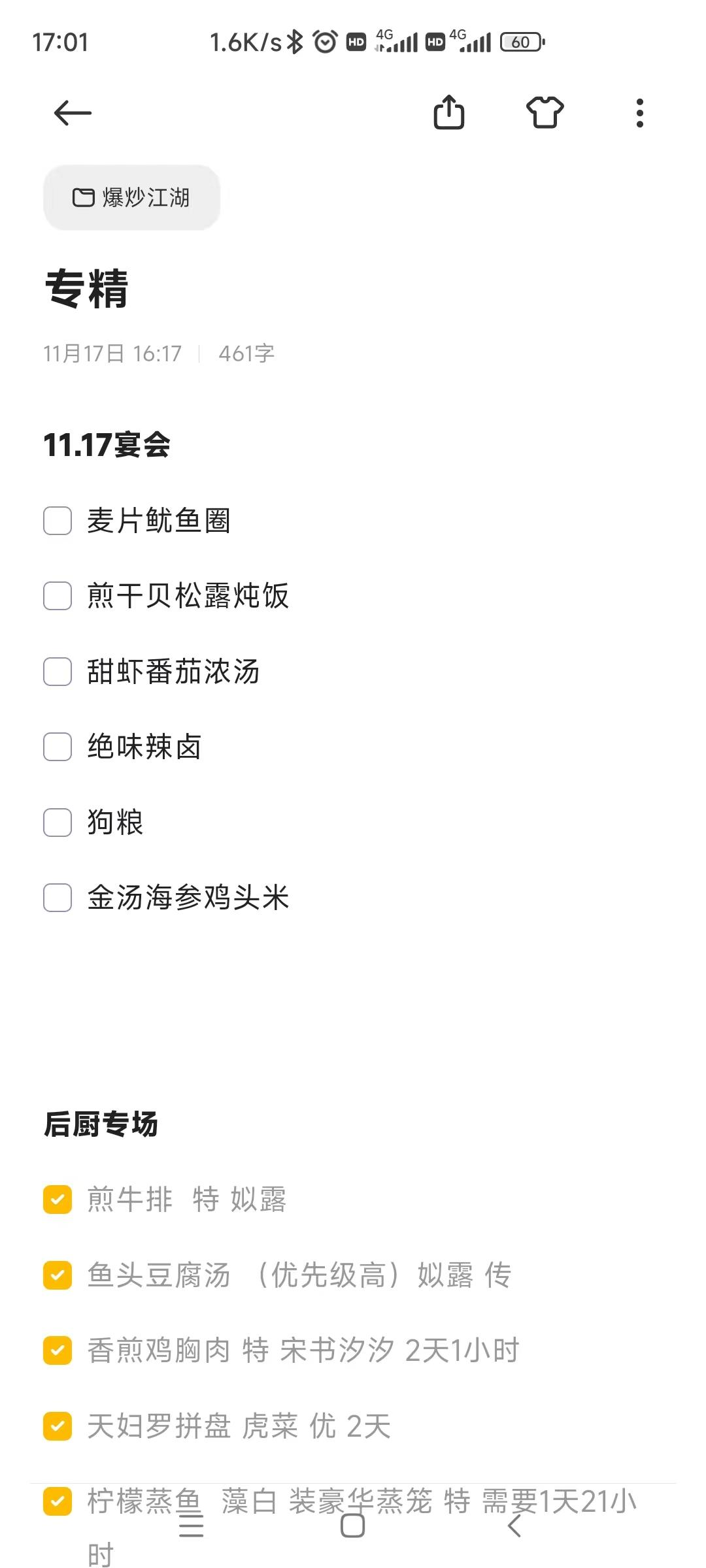Open the share note icon
Viewport: 706px width, 1568px height.
449,112
